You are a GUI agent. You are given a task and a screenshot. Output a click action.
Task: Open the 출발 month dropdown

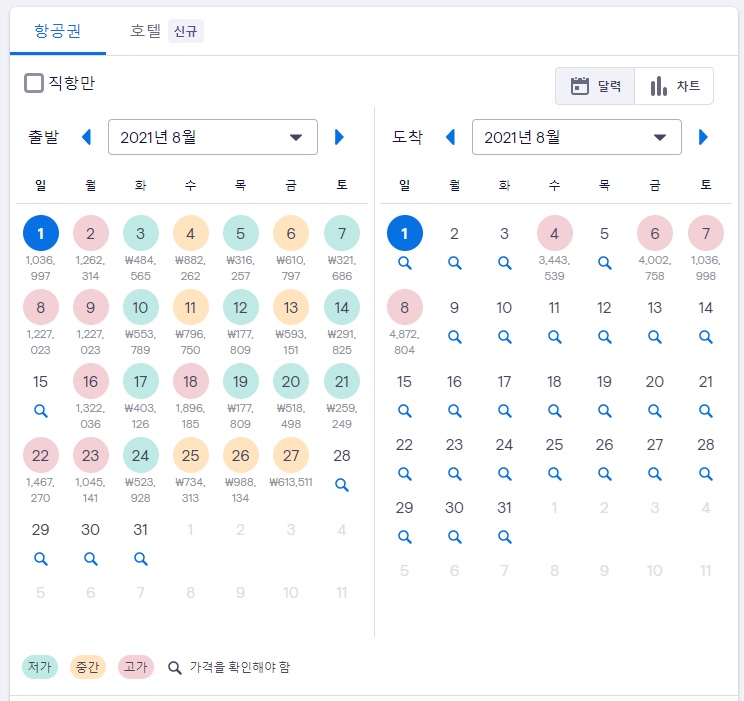coord(213,137)
